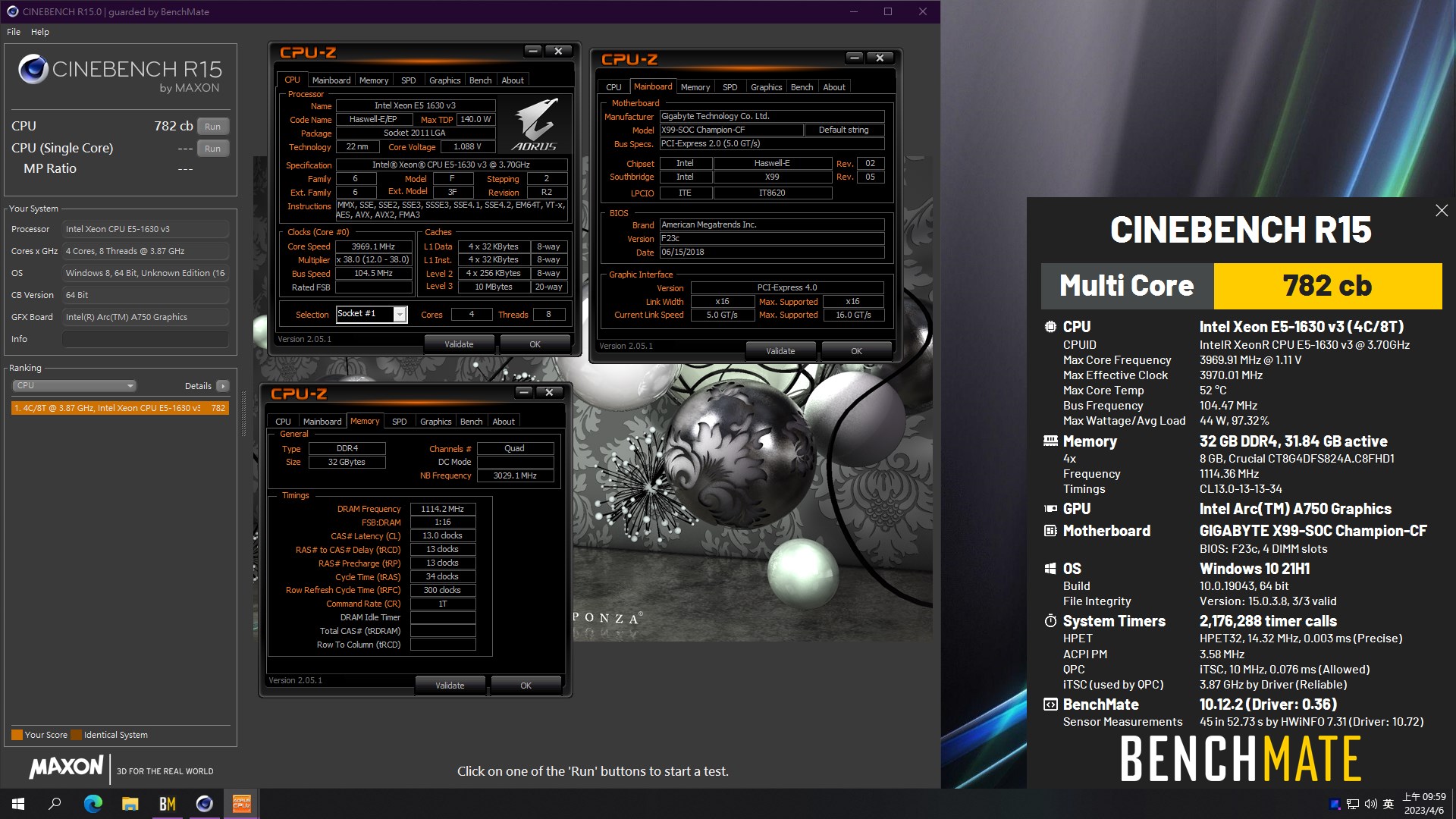Click the GFX Board value field

pos(146,317)
